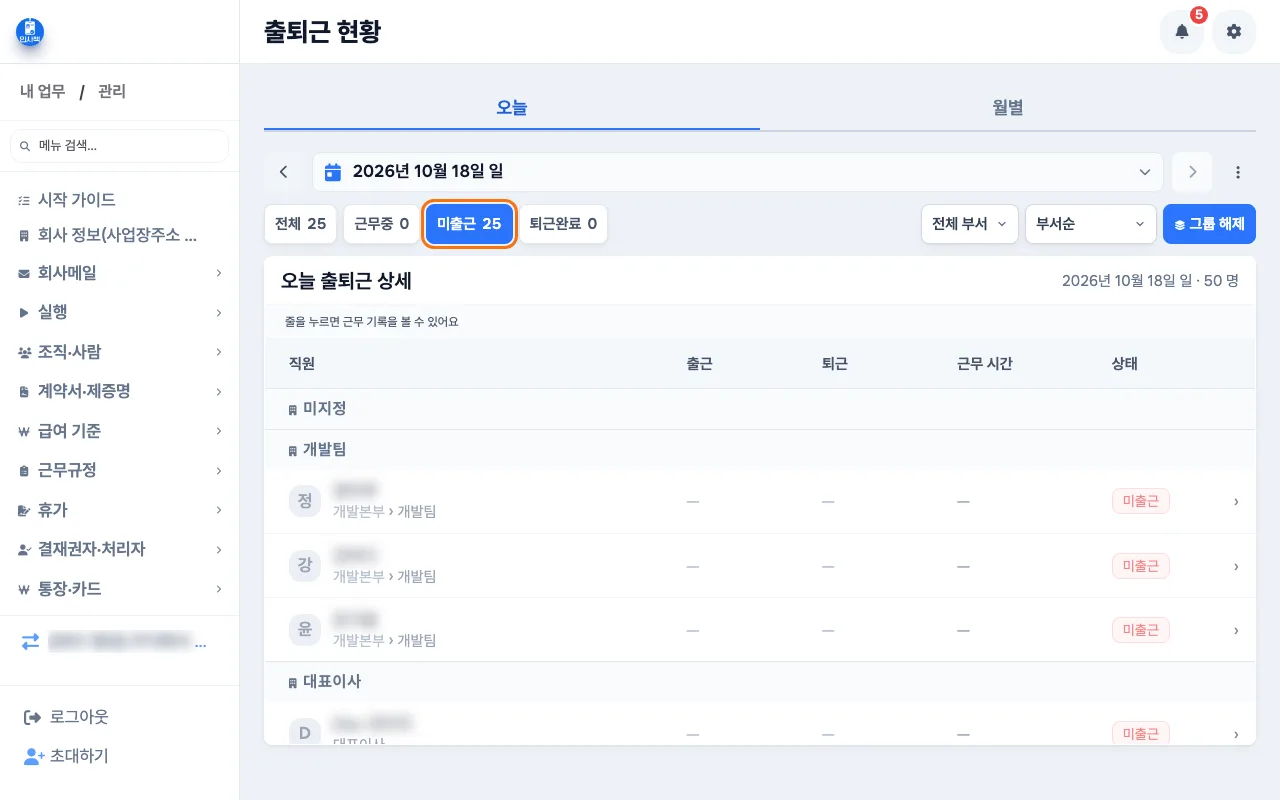Viewport: 1280px width, 800px height.
Task: Click the calendar icon in date bar
Action: click(334, 172)
